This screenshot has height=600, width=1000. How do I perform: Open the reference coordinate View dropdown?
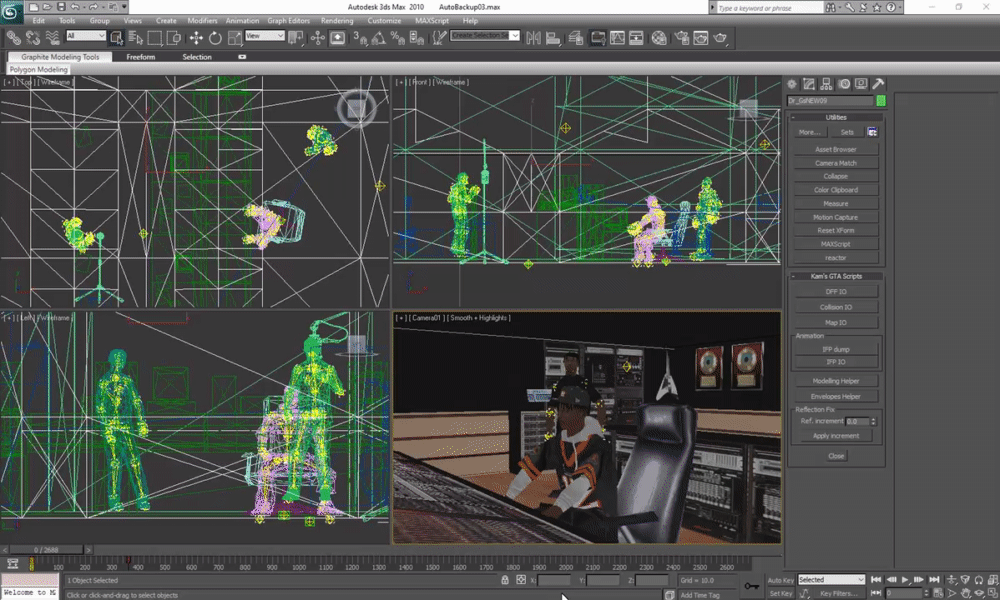264,36
